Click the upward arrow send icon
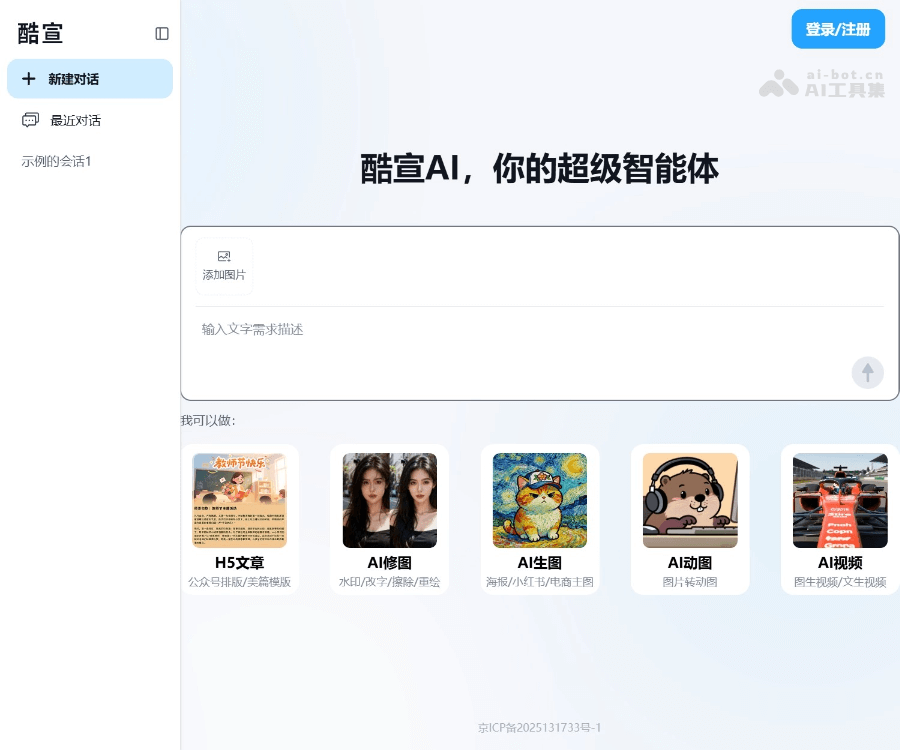This screenshot has height=750, width=900. pos(867,373)
